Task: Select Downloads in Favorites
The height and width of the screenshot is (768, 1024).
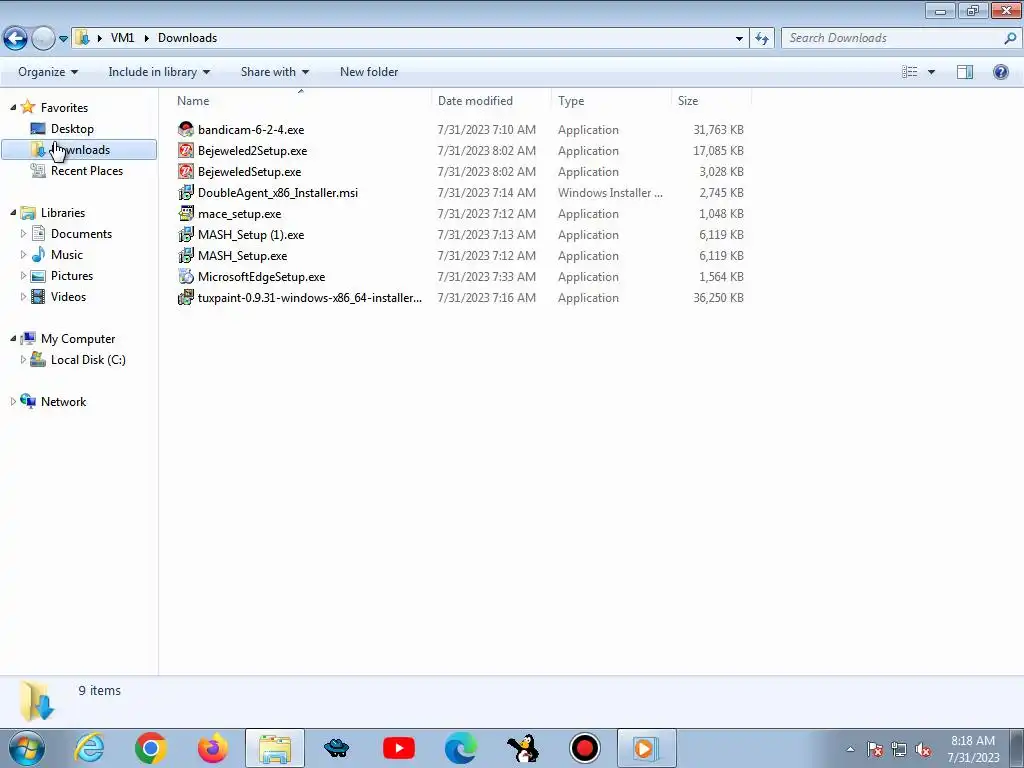Action: pyautogui.click(x=79, y=150)
